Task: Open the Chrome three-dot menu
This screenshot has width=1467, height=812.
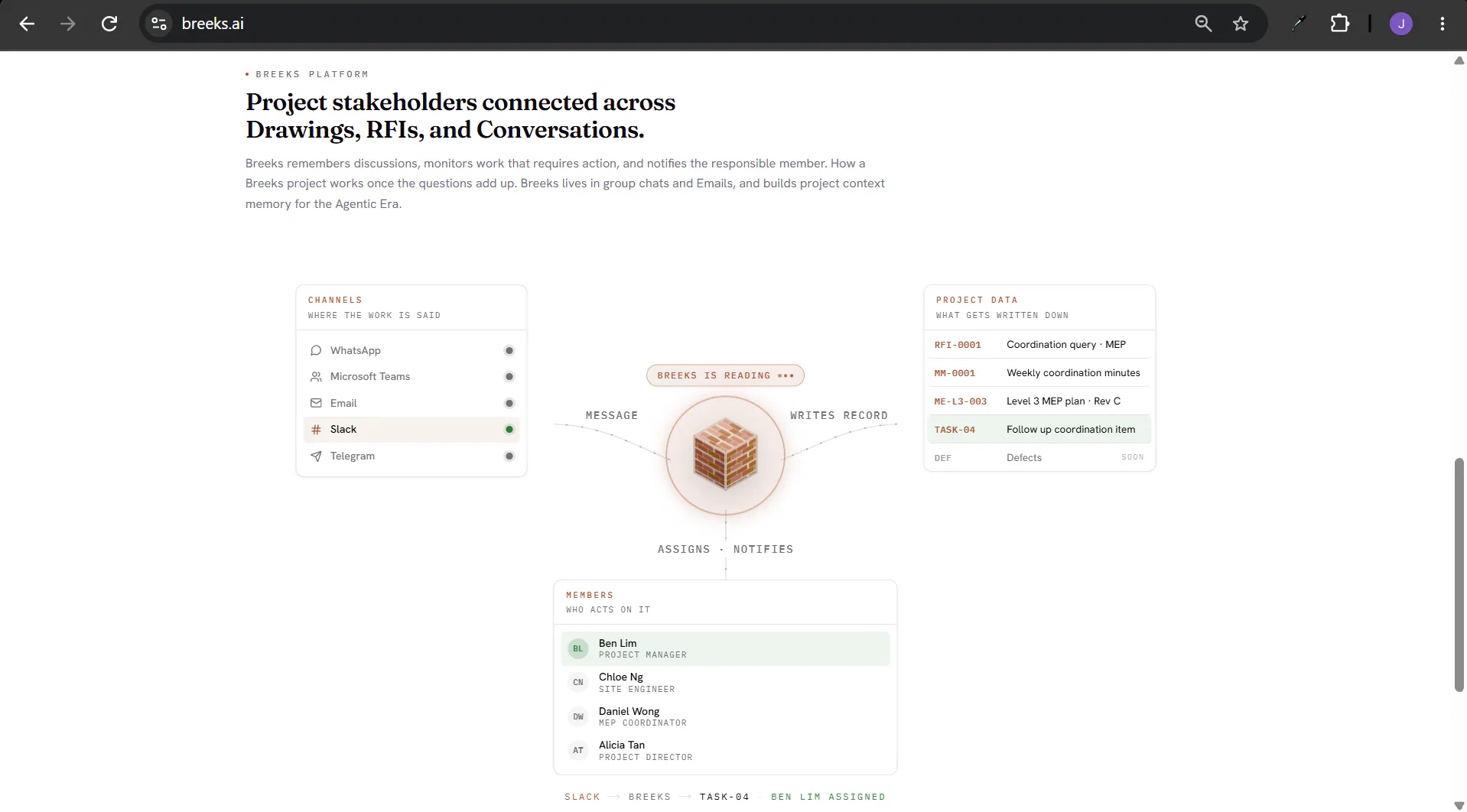Action: click(1443, 24)
